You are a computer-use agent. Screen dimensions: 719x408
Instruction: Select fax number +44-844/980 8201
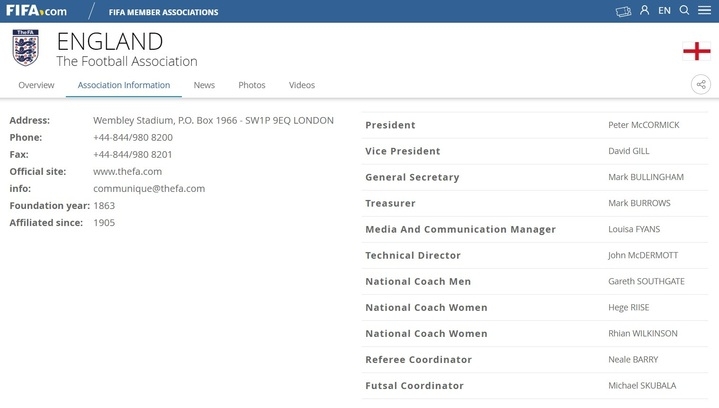click(x=133, y=154)
